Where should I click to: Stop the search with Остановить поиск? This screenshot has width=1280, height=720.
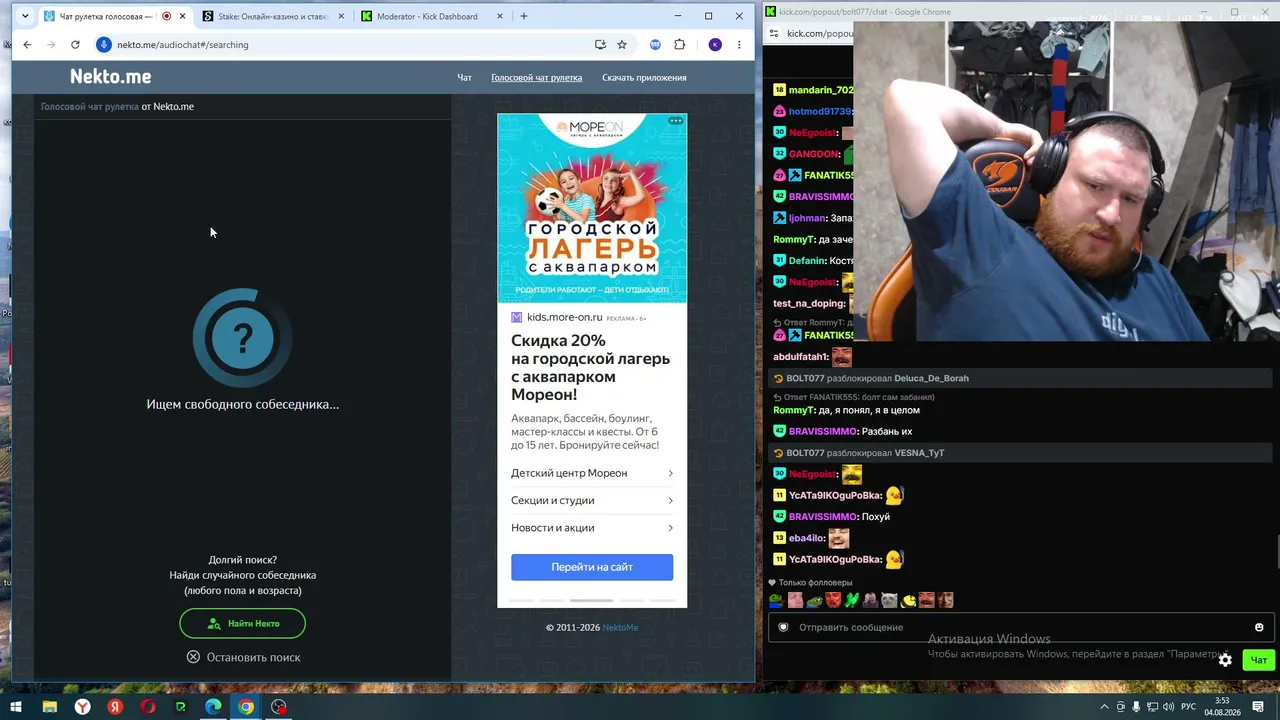(243, 657)
